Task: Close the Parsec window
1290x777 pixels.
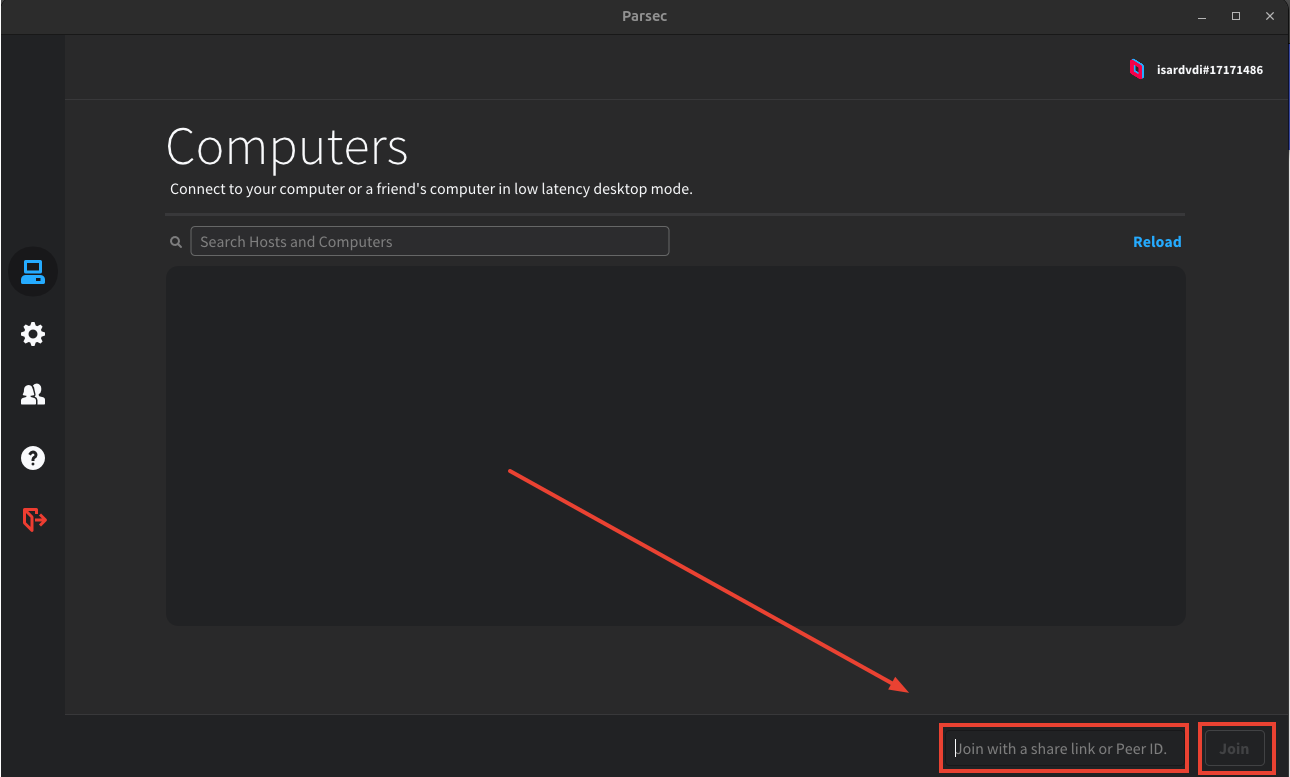Action: coord(1269,16)
